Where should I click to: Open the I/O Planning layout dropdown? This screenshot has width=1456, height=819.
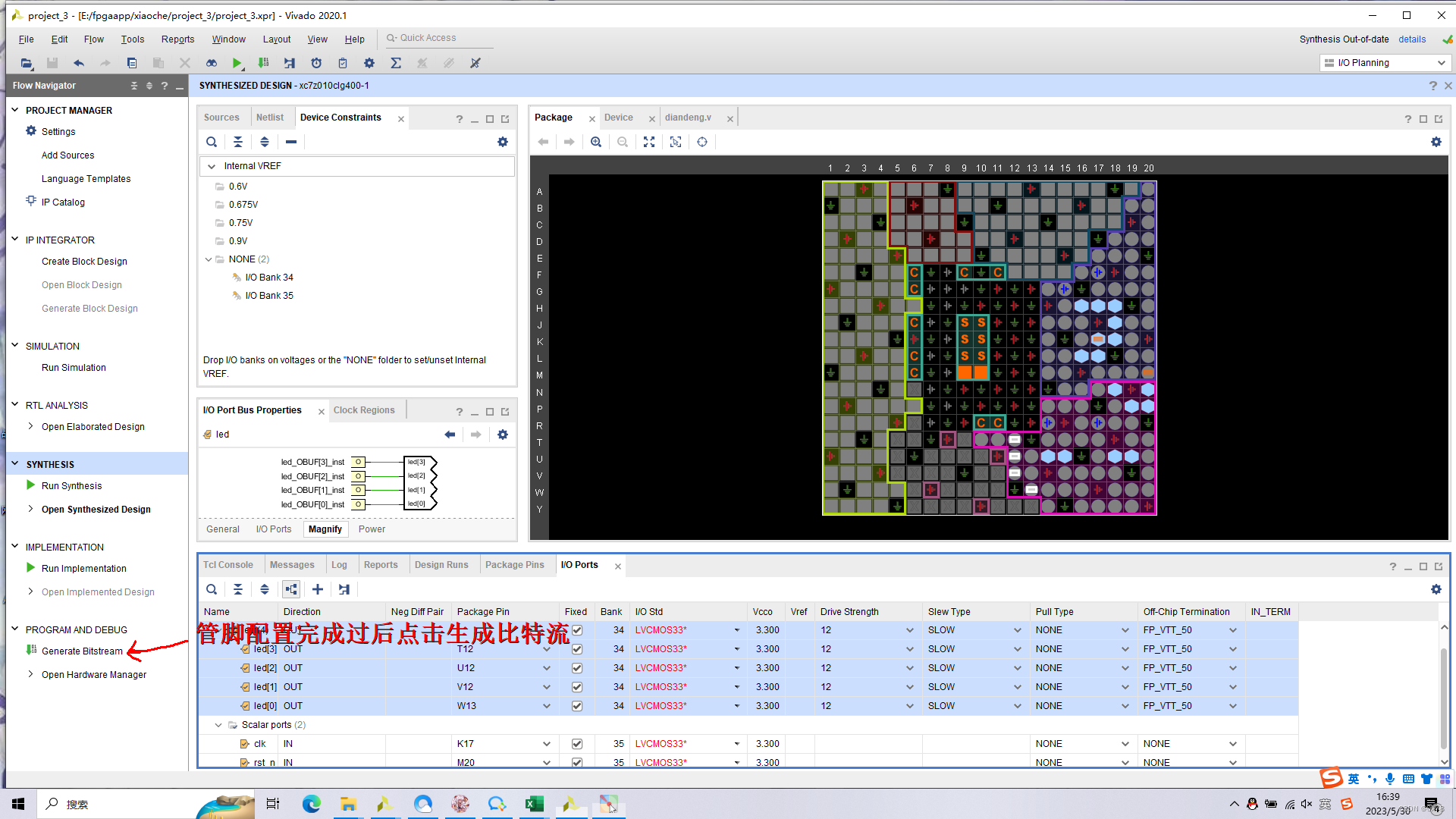point(1385,63)
